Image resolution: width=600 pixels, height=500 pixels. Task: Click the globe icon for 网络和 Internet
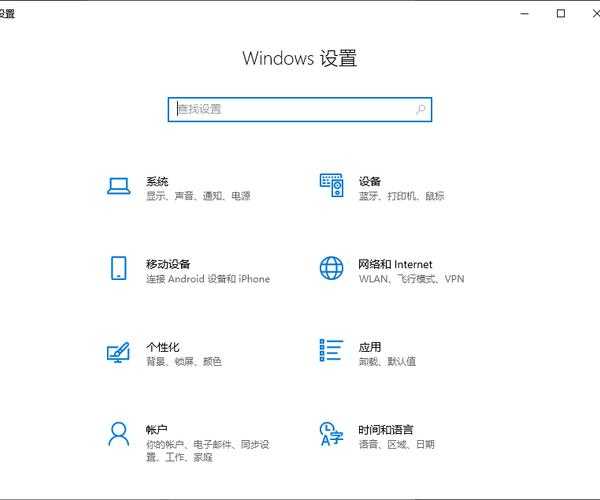331,268
